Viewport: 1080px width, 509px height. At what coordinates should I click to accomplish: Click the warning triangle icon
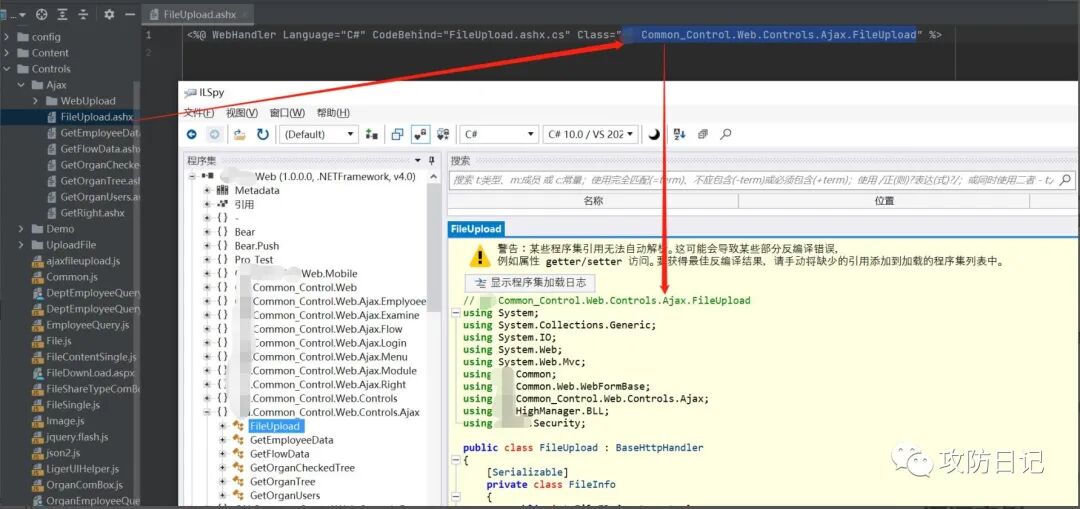click(479, 256)
